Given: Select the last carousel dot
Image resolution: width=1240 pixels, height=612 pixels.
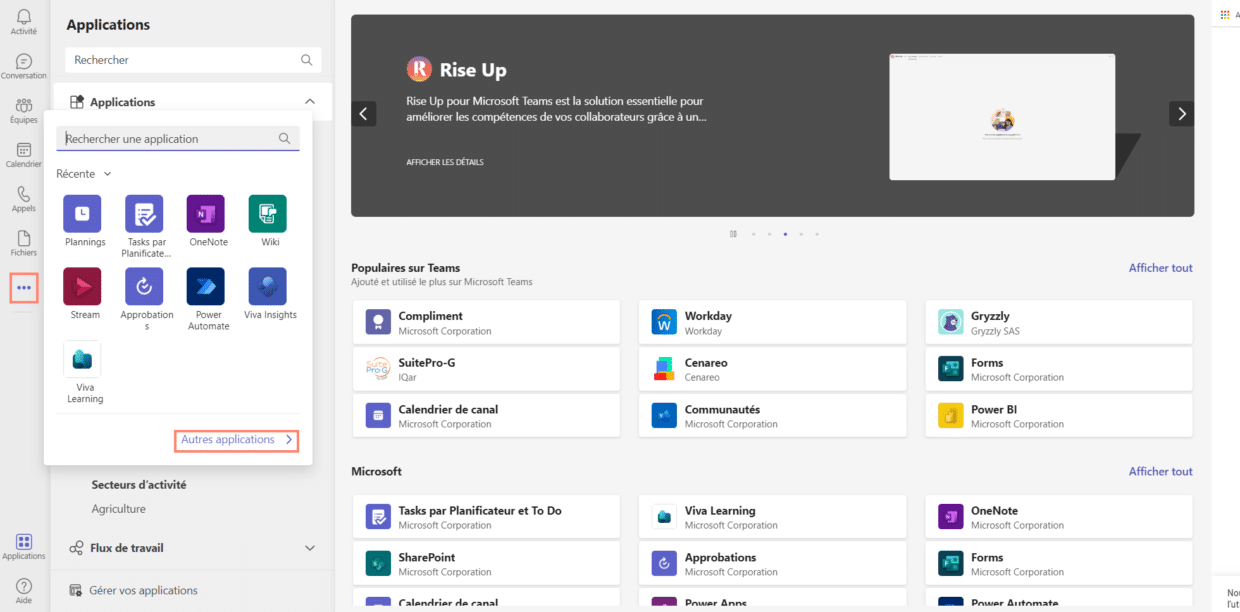Looking at the screenshot, I should [817, 234].
